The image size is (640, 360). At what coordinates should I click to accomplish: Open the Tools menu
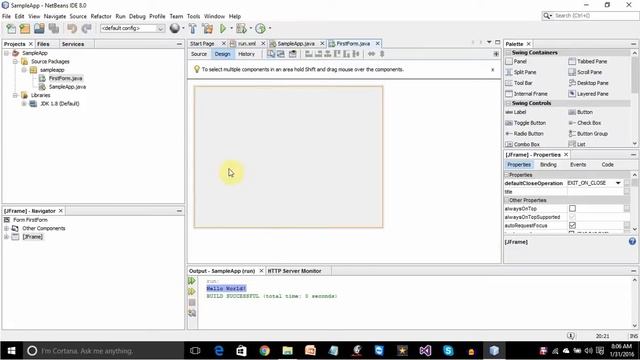[193, 16]
